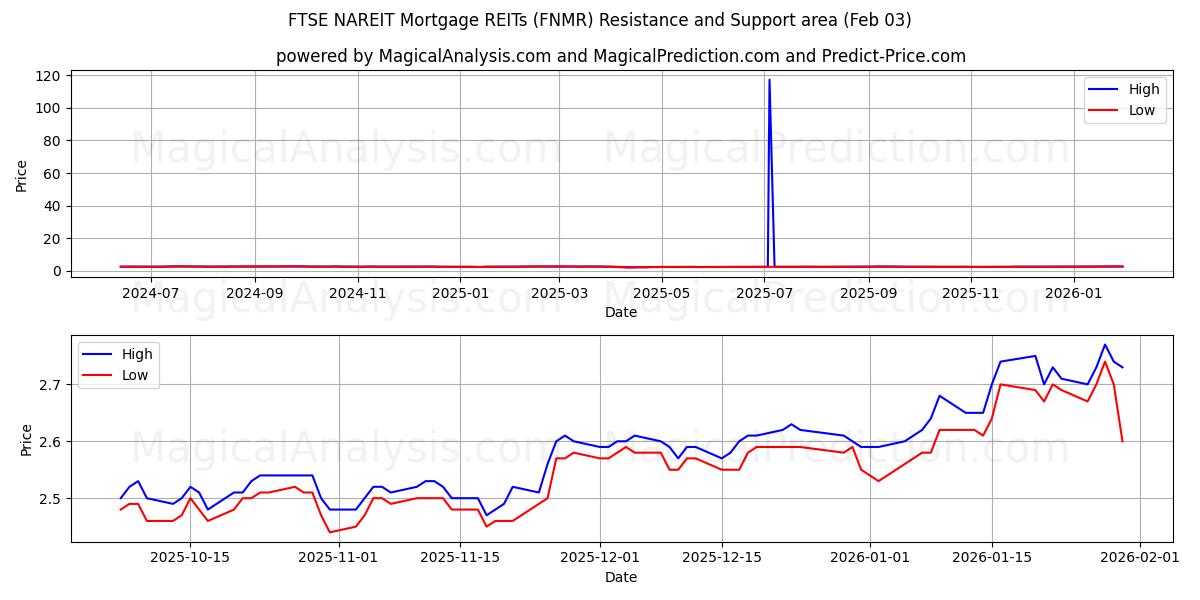Toggle the High entry in the bottom legend
The height and width of the screenshot is (600, 1200).
(x=140, y=354)
